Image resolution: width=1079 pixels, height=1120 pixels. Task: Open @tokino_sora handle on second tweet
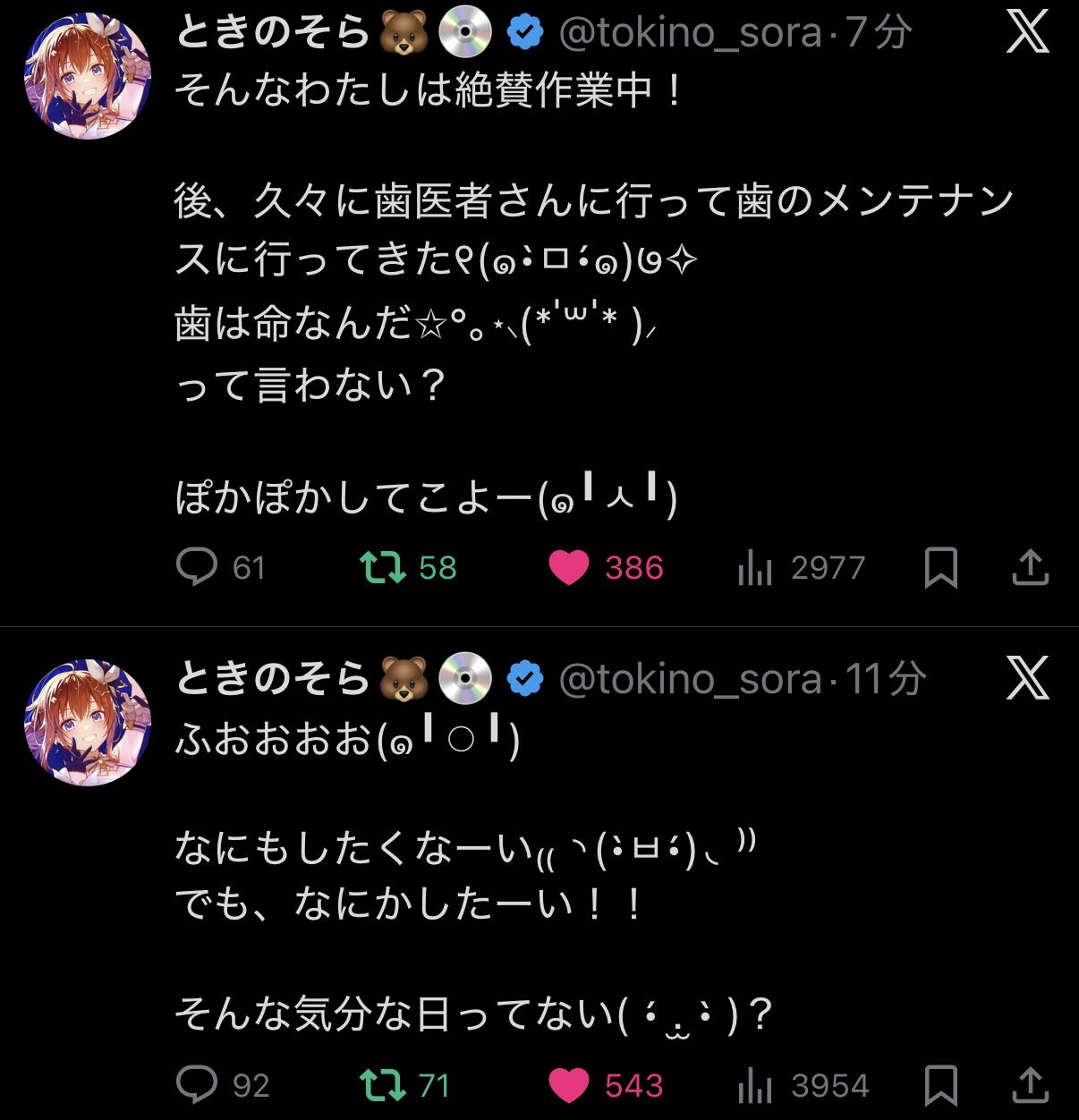point(690,680)
